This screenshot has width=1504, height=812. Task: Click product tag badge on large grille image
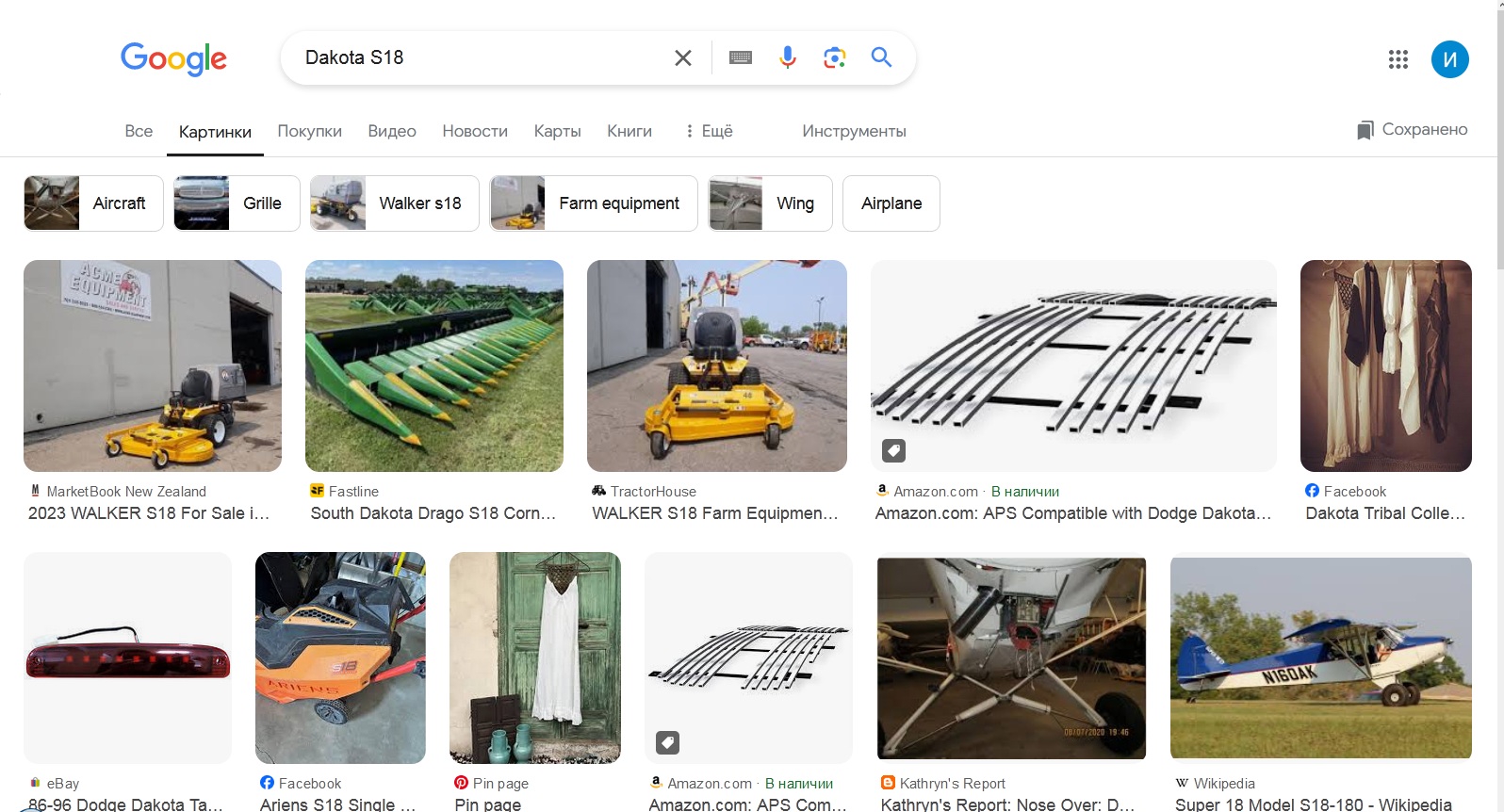point(893,450)
